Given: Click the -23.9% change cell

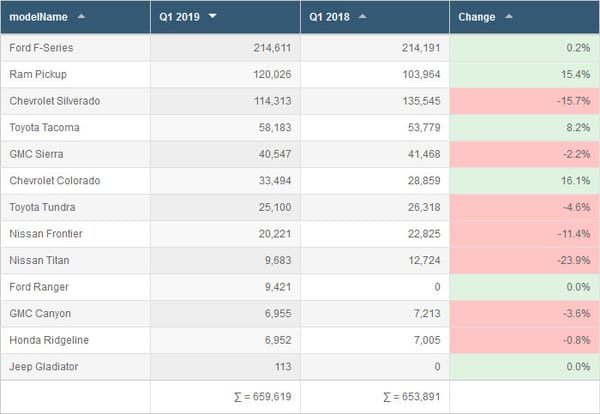Looking at the screenshot, I should pyautogui.click(x=524, y=261).
